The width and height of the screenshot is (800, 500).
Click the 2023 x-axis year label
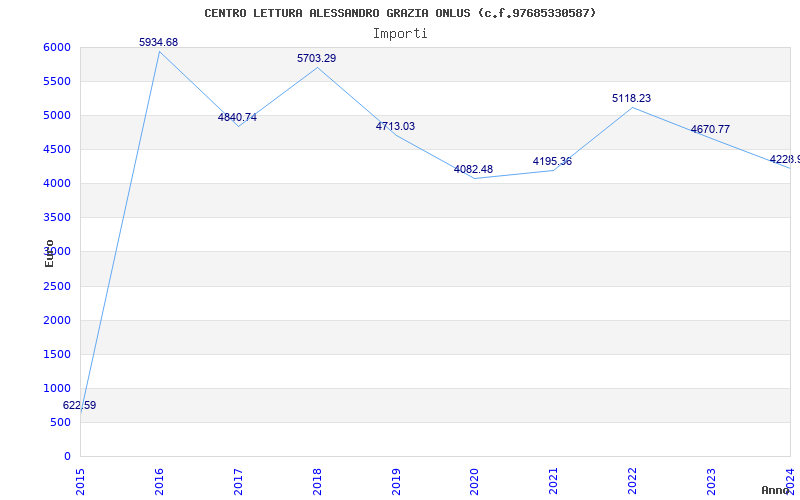(x=711, y=481)
